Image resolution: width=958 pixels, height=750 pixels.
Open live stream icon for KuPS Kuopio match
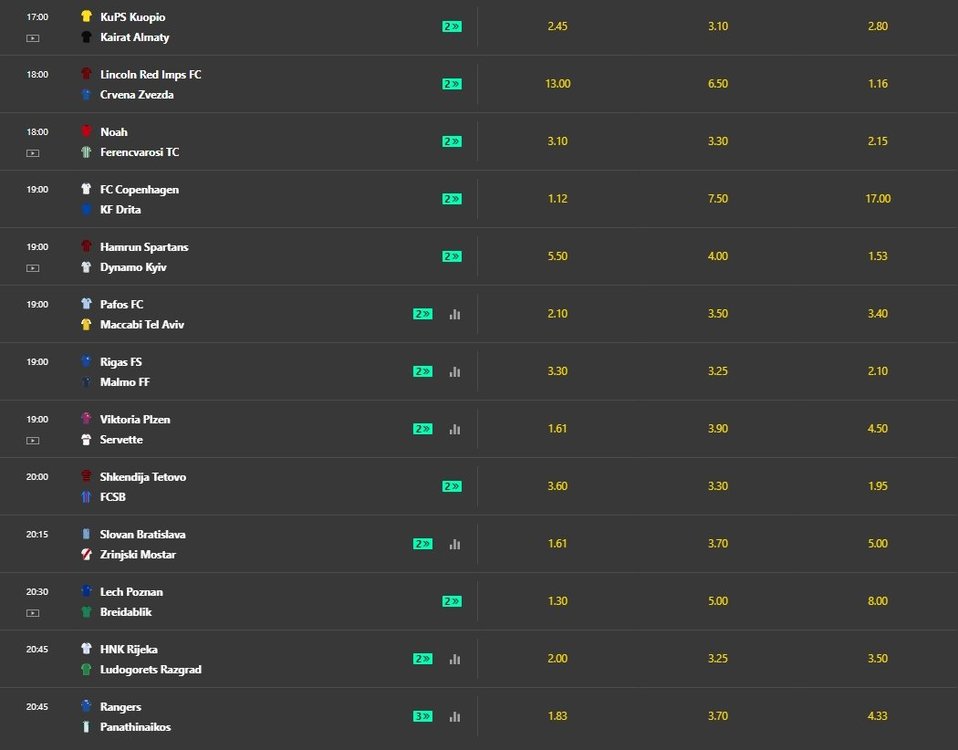coord(33,38)
